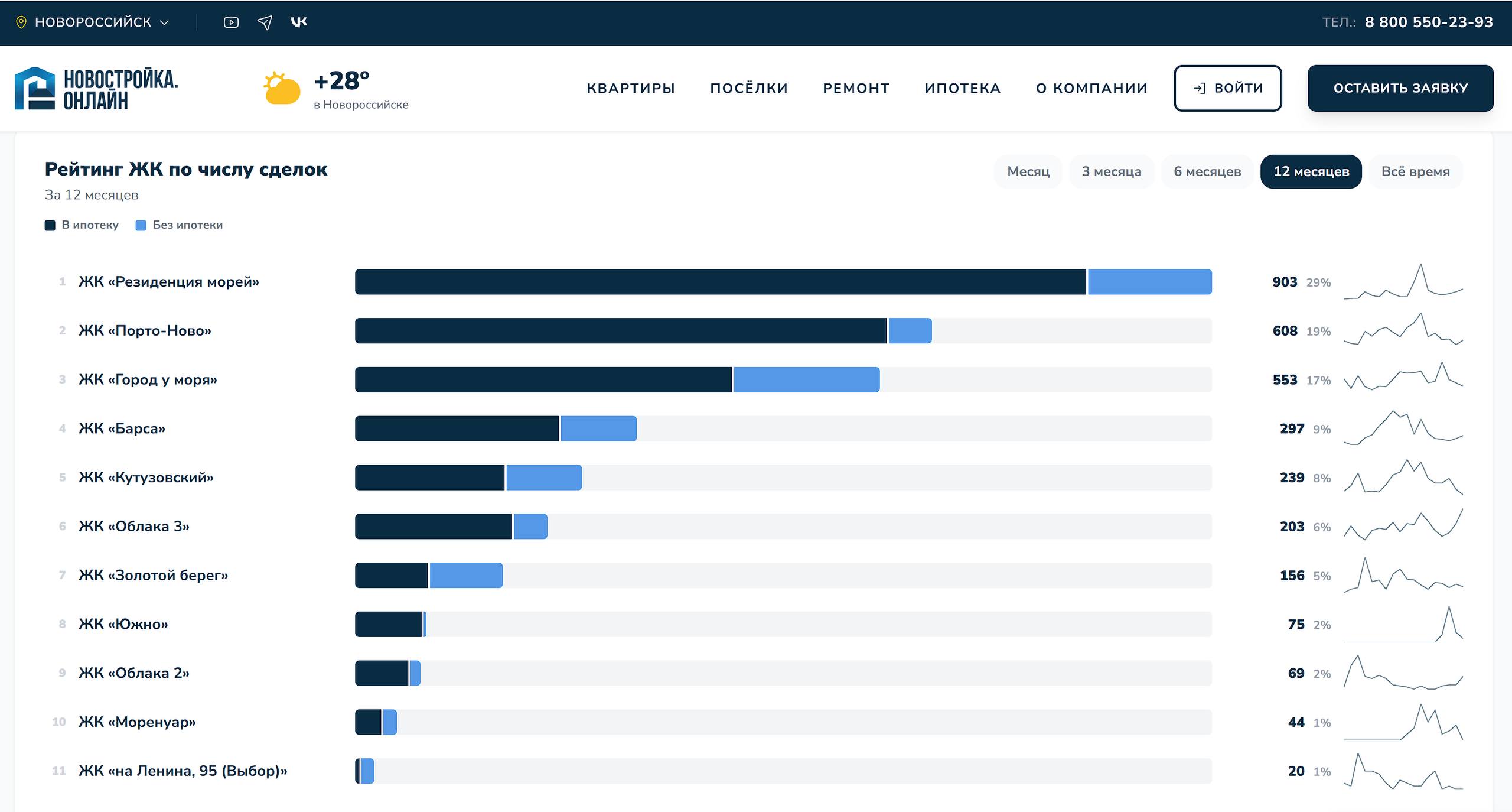Toggle the «В ипотеку» legend item
The width and height of the screenshot is (1512, 812).
[x=82, y=225]
